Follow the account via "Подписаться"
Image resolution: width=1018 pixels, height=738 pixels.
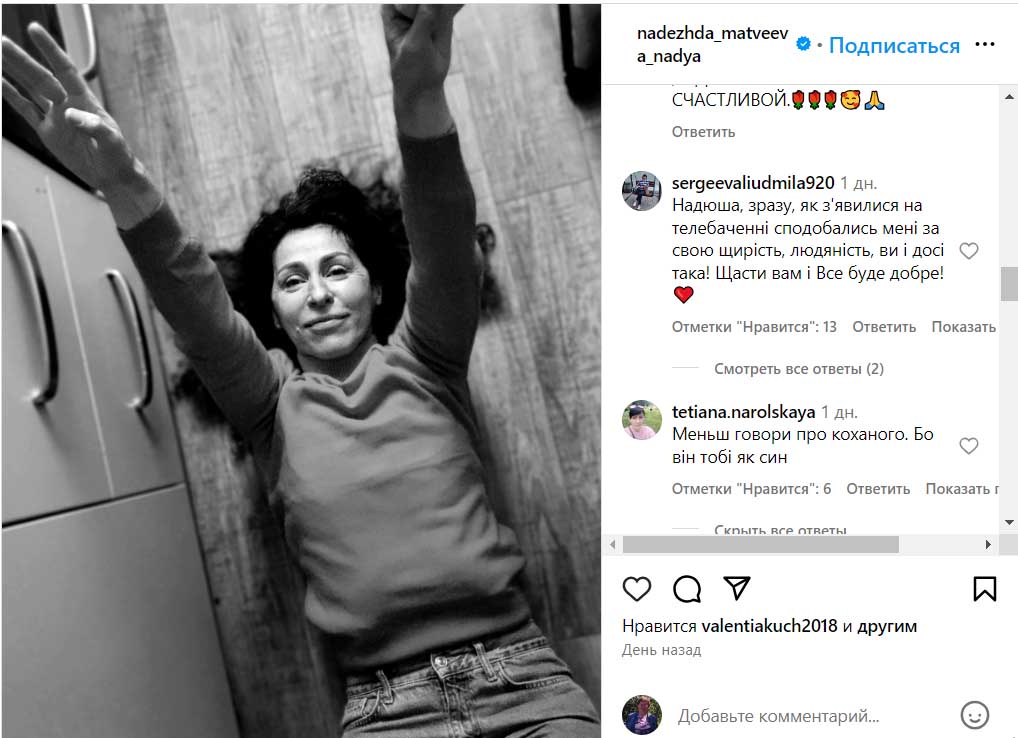[x=894, y=45]
